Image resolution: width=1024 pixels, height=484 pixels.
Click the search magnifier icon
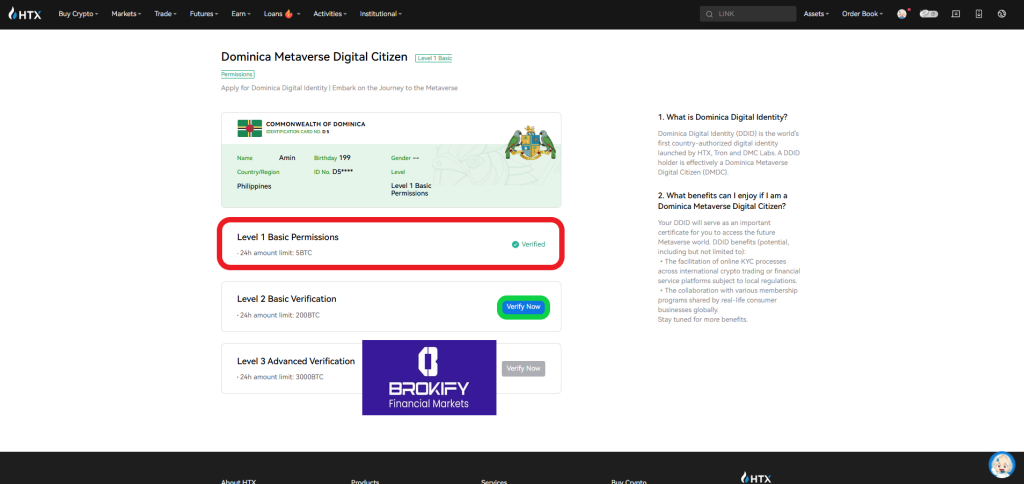(710, 14)
